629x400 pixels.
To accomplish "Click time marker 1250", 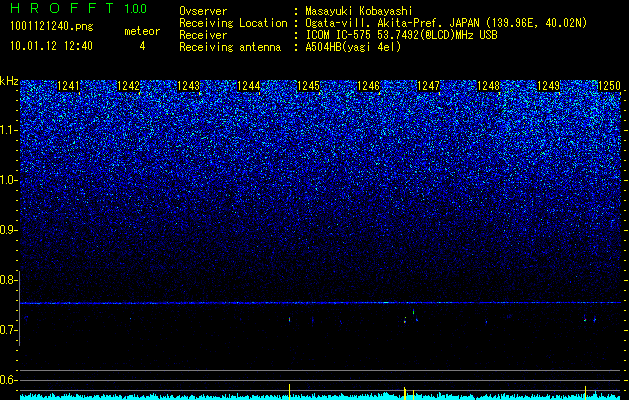I will click(609, 85).
